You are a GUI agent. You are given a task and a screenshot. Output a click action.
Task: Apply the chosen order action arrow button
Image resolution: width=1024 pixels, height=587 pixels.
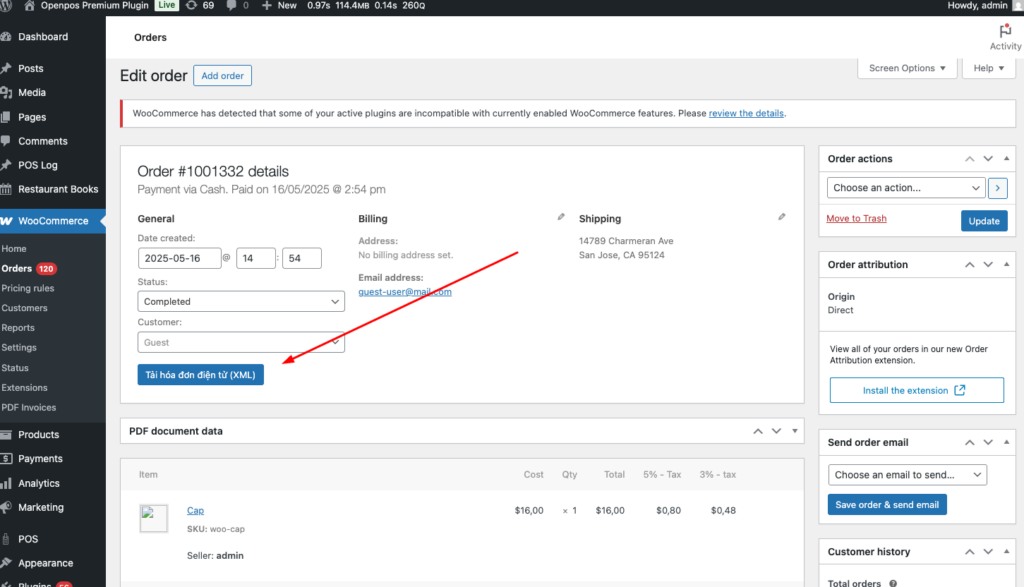(x=997, y=188)
